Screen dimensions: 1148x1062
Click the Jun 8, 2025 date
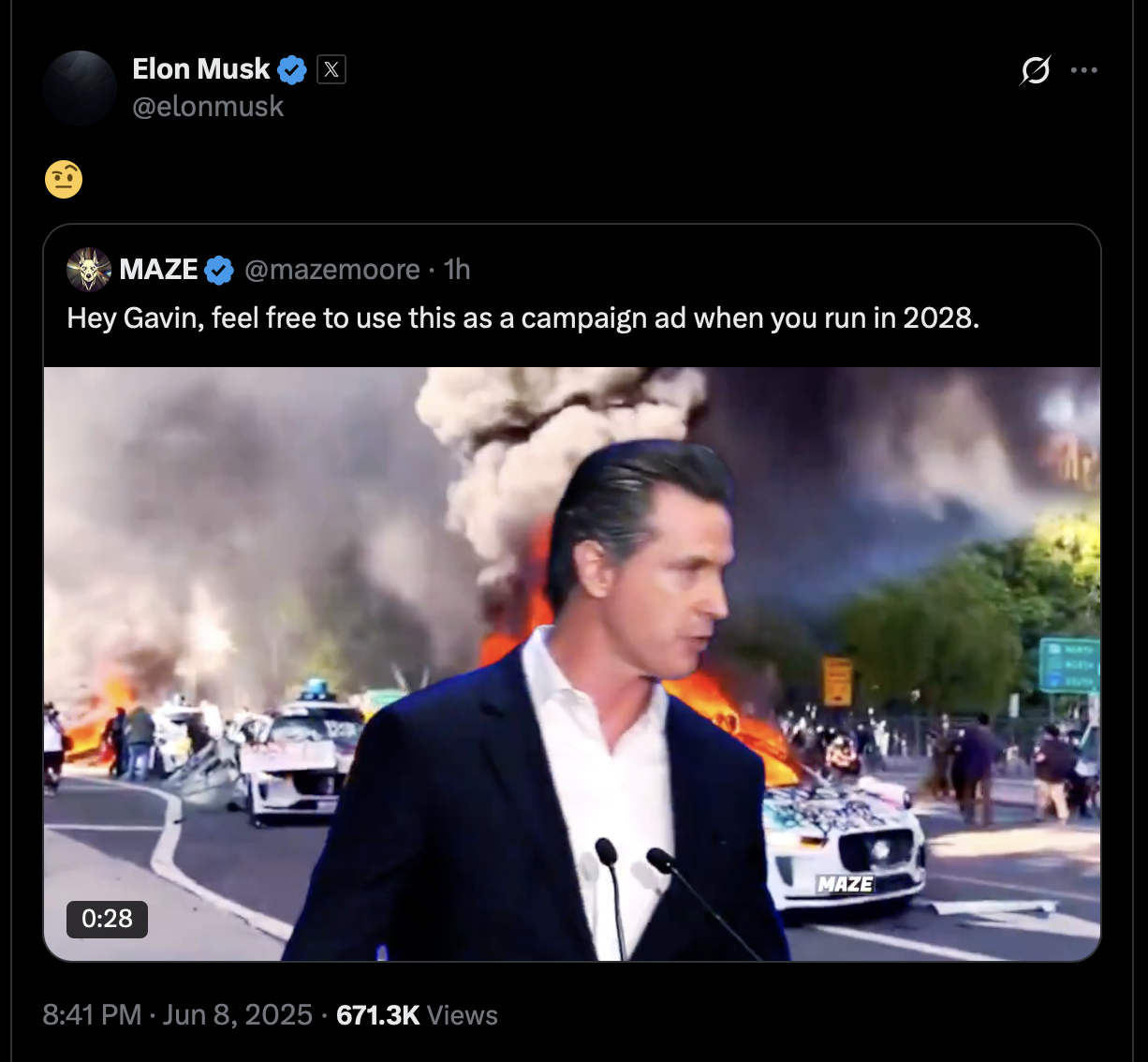pyautogui.click(x=238, y=1015)
